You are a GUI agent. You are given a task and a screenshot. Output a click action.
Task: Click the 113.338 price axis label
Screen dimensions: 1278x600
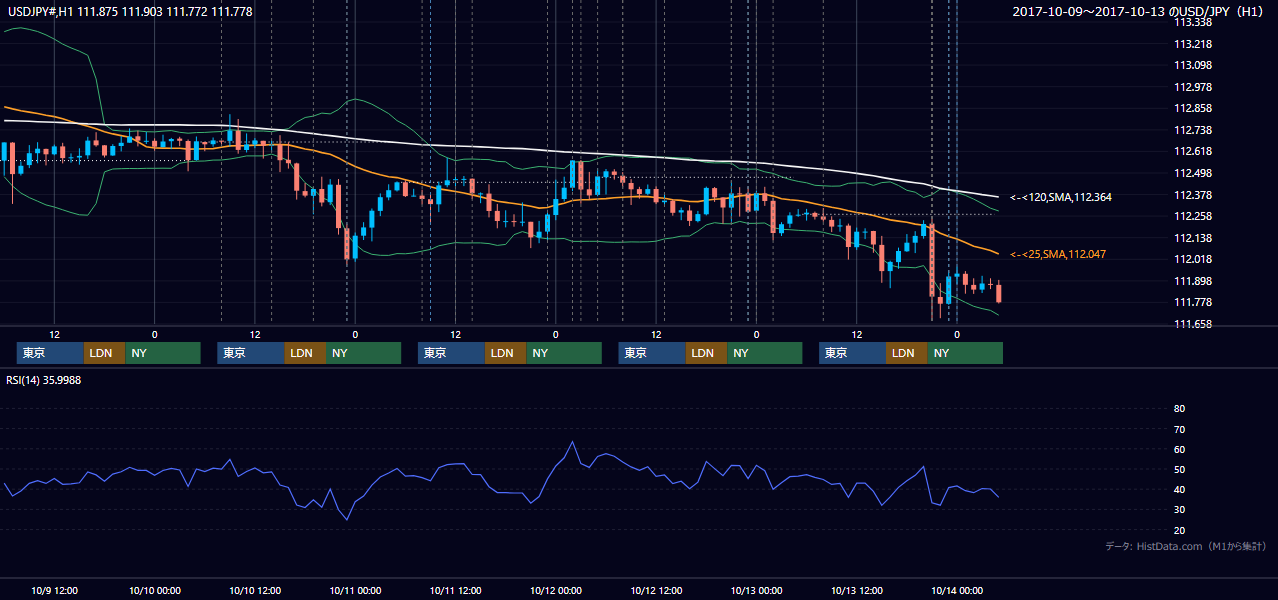pos(1193,22)
